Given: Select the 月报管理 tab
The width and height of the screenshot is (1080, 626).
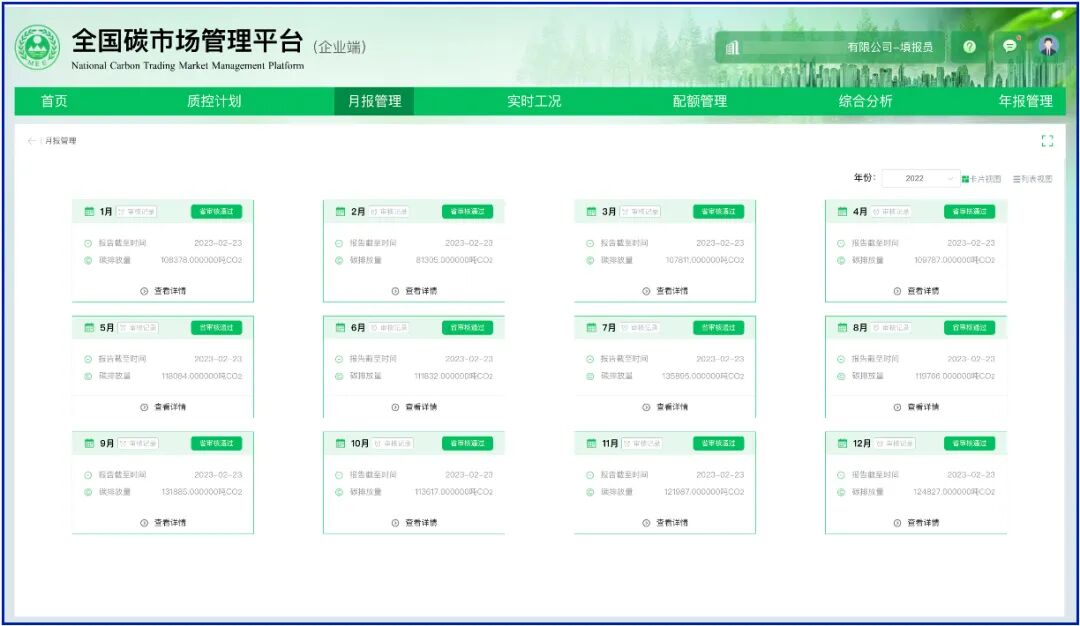Looking at the screenshot, I should pyautogui.click(x=374, y=101).
